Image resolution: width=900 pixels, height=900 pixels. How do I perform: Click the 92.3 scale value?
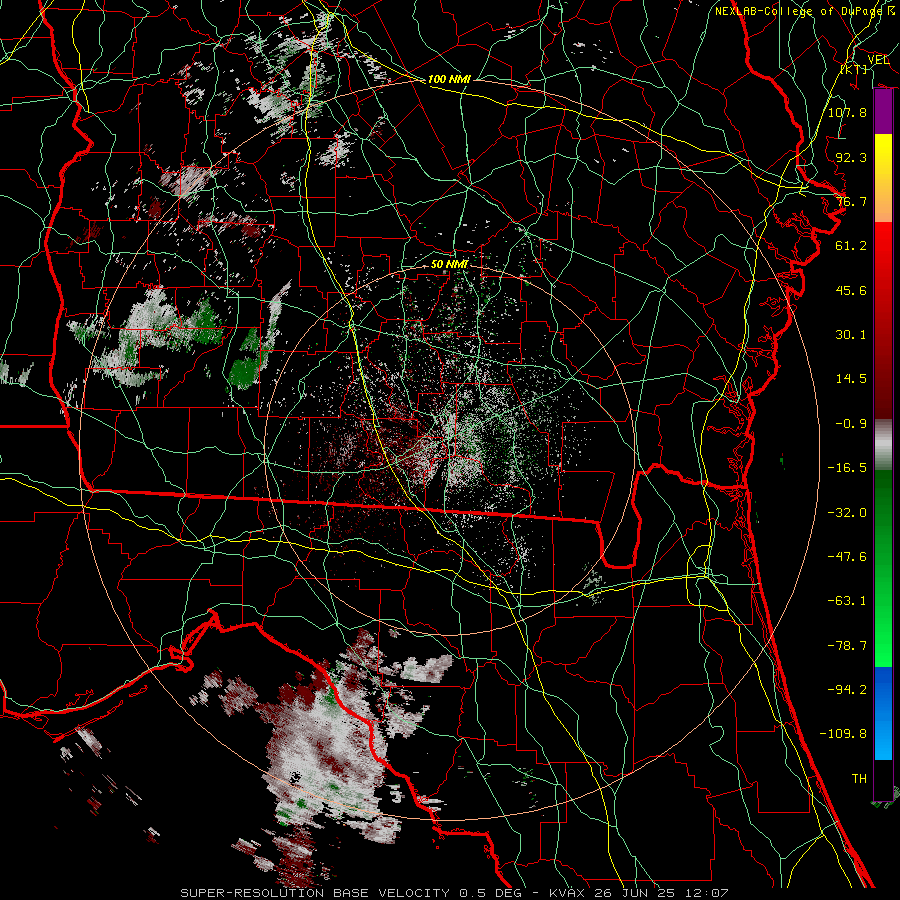click(851, 157)
